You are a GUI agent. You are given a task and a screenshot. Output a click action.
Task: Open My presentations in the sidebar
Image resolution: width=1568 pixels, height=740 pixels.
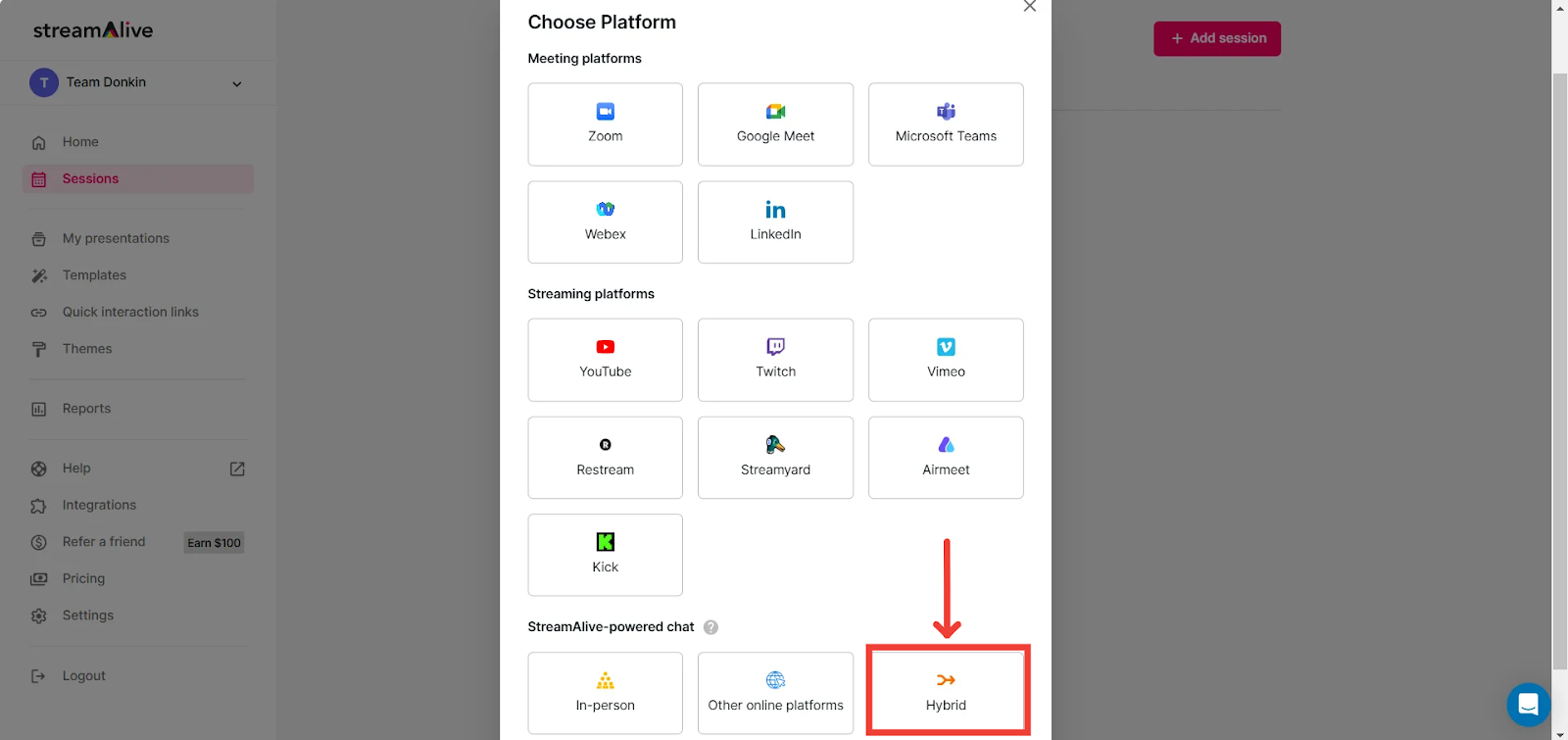pos(116,238)
